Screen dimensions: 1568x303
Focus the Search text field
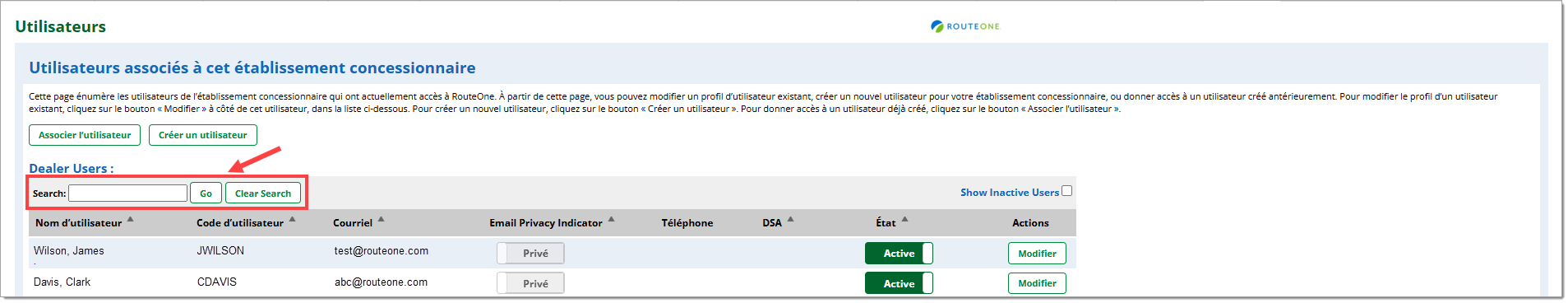(x=127, y=193)
